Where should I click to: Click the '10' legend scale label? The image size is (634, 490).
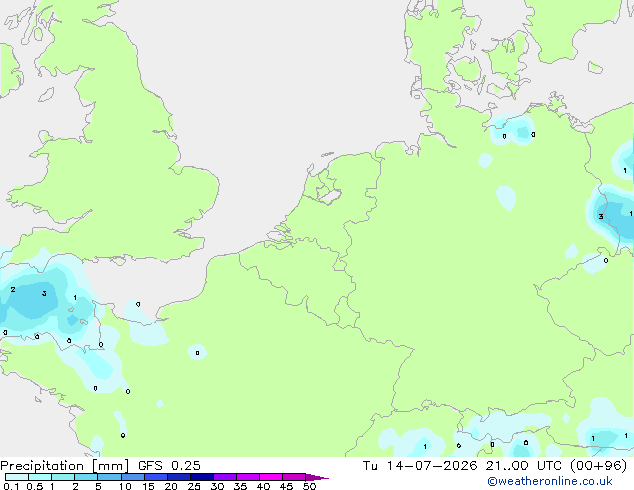[x=125, y=486]
